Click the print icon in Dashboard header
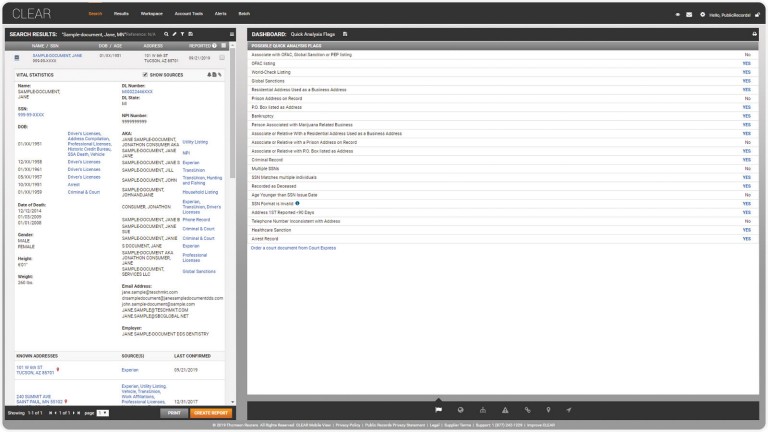The width and height of the screenshot is (768, 432). [755, 33]
